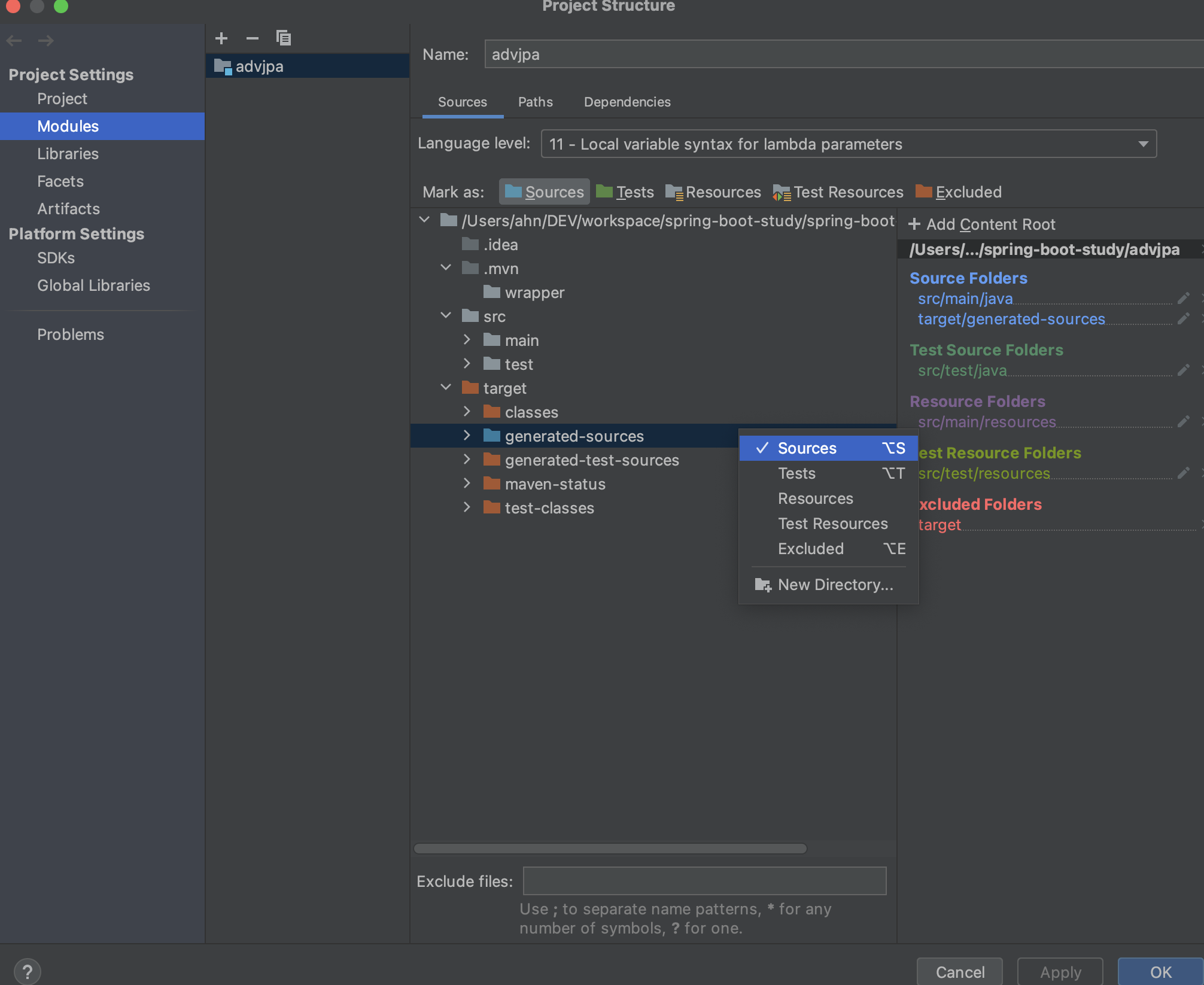This screenshot has height=985, width=1204.
Task: Click the Exclude files input field
Action: pyautogui.click(x=704, y=881)
